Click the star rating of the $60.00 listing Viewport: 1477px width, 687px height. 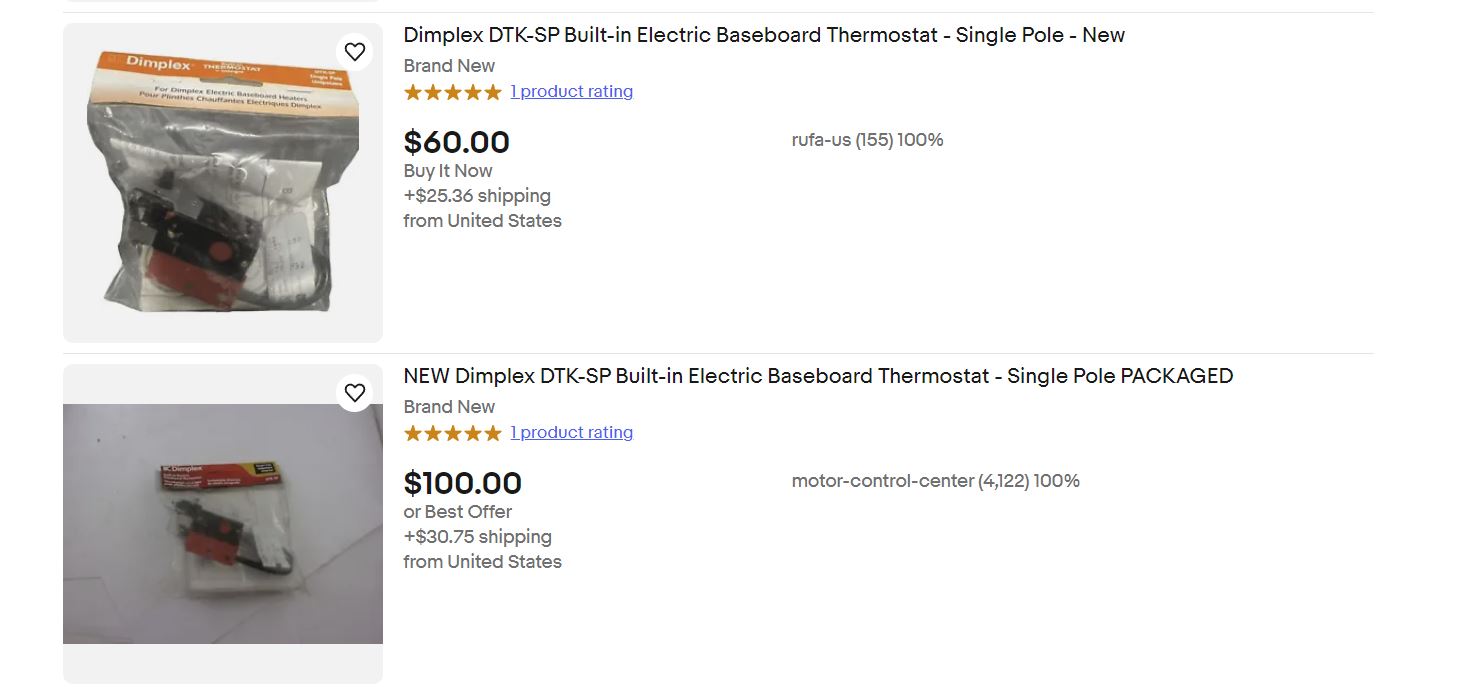coord(452,92)
